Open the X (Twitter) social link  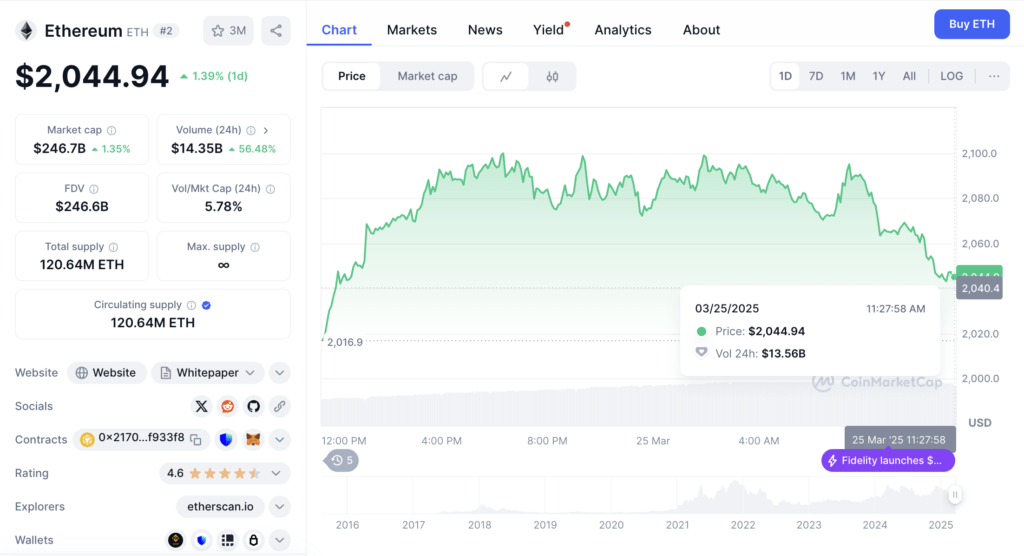pos(201,406)
